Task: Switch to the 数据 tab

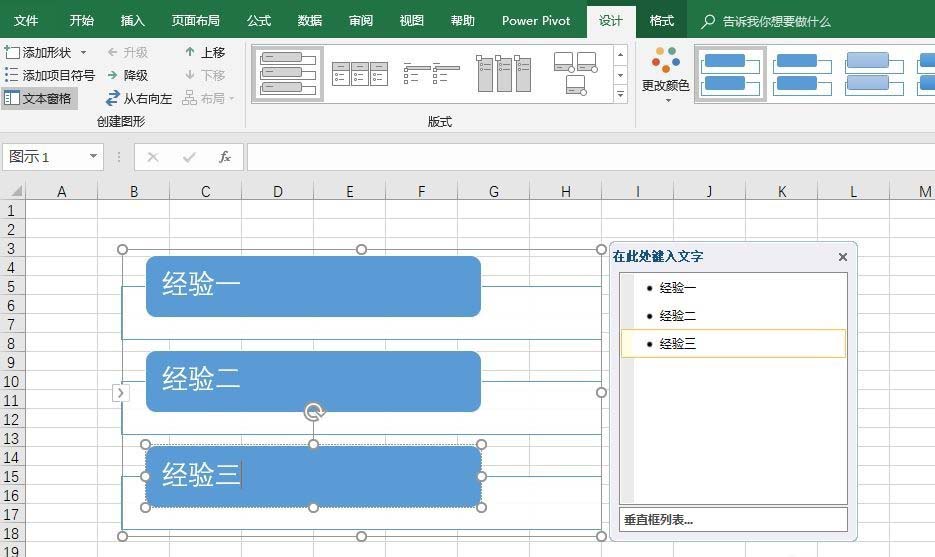Action: click(x=310, y=21)
